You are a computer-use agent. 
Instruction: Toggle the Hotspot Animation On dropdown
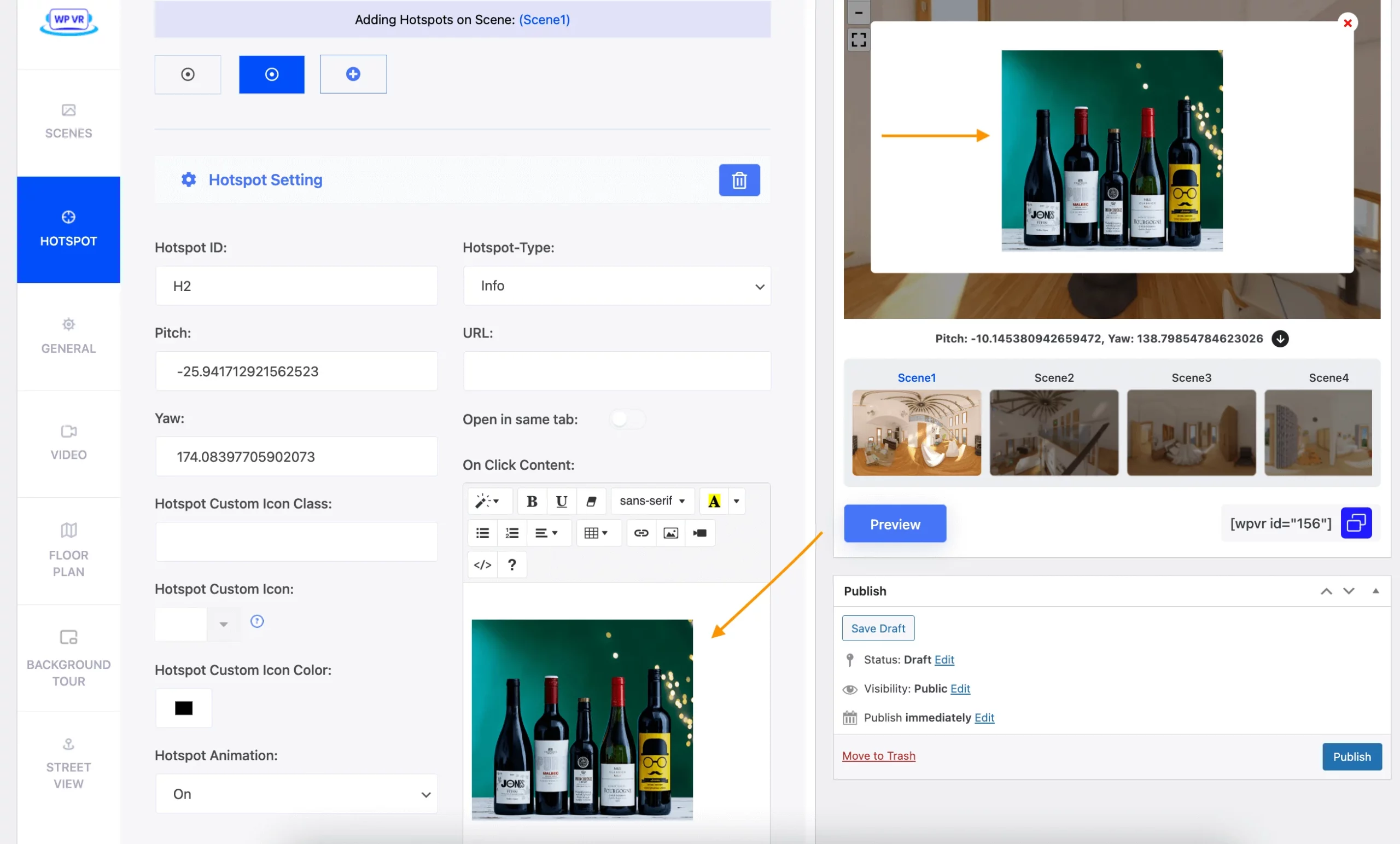(297, 794)
